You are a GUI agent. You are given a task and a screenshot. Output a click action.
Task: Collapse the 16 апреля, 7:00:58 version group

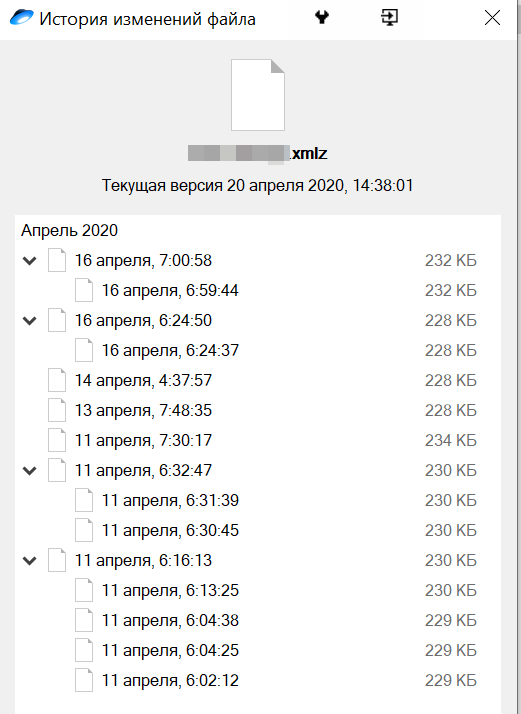tap(30, 261)
